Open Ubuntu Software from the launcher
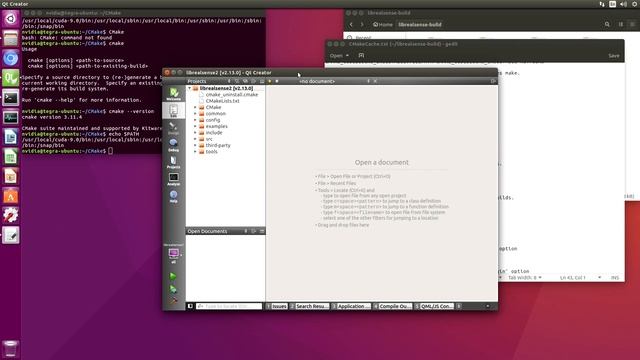 coord(11,196)
